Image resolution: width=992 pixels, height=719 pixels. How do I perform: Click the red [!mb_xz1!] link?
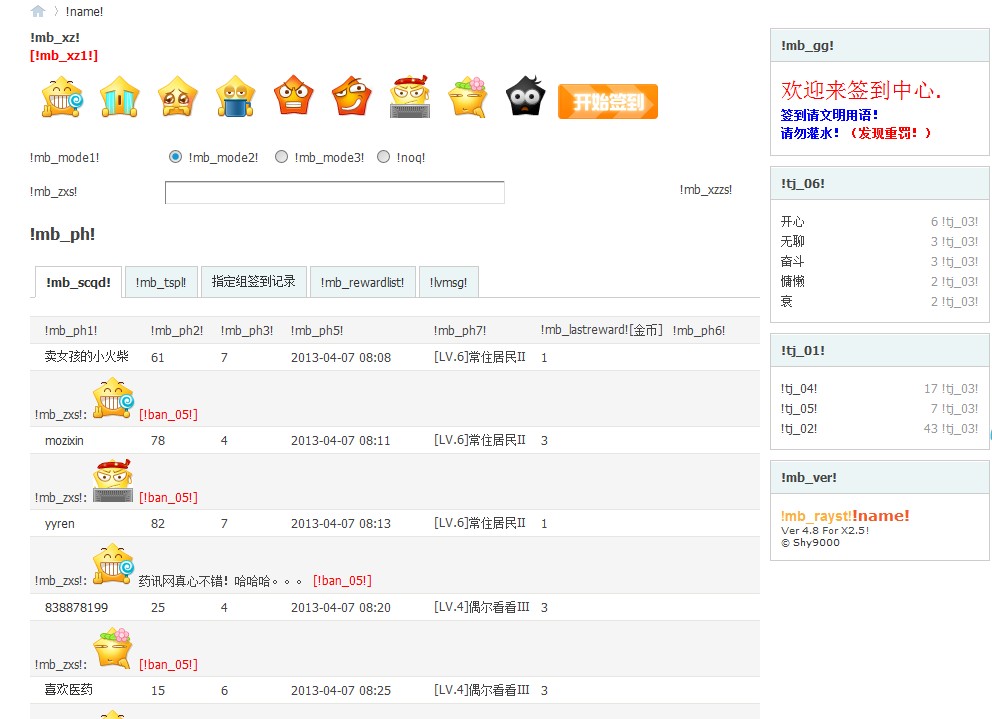[x=64, y=56]
